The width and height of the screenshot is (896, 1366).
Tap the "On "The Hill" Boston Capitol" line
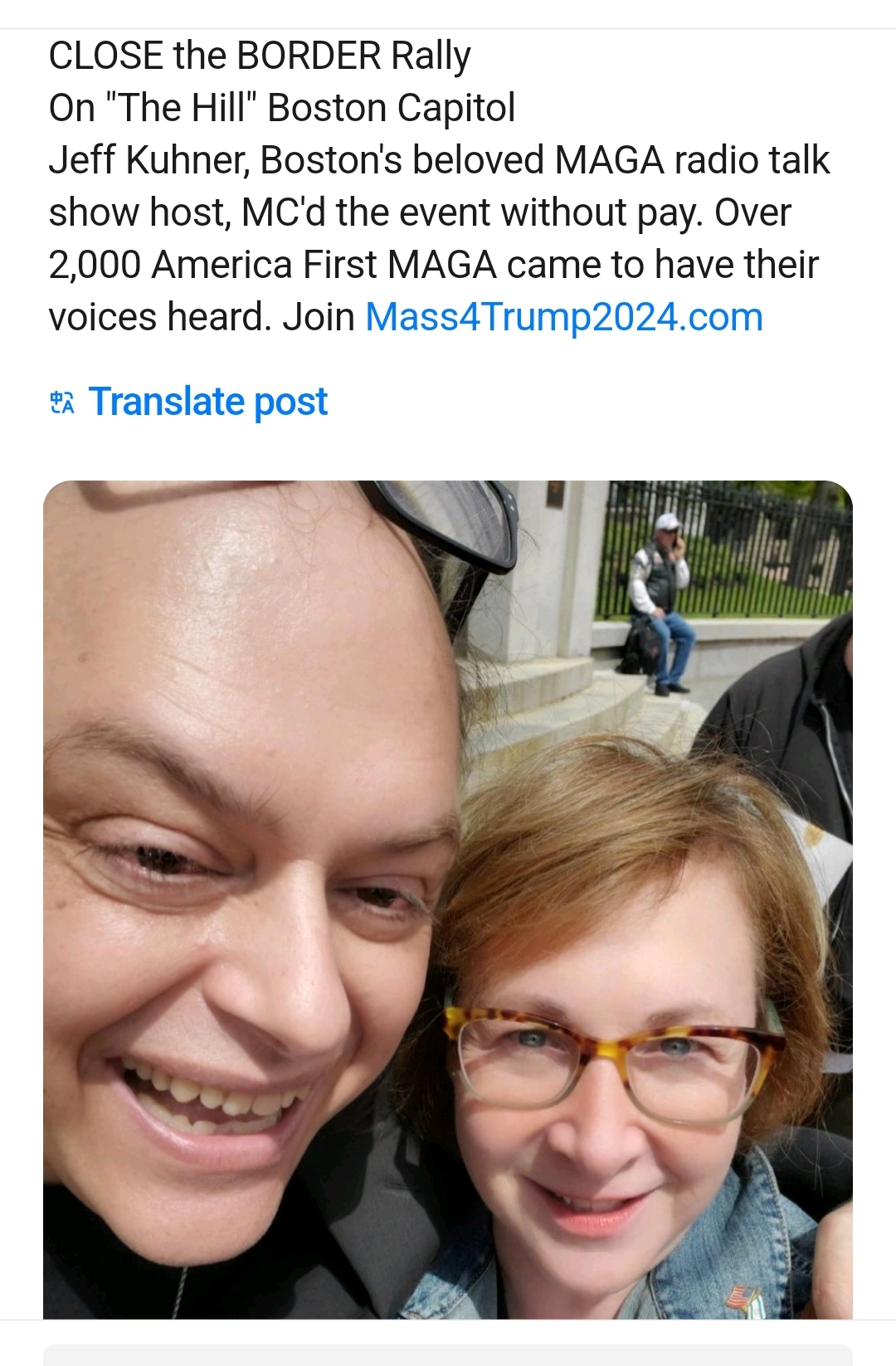pos(282,108)
